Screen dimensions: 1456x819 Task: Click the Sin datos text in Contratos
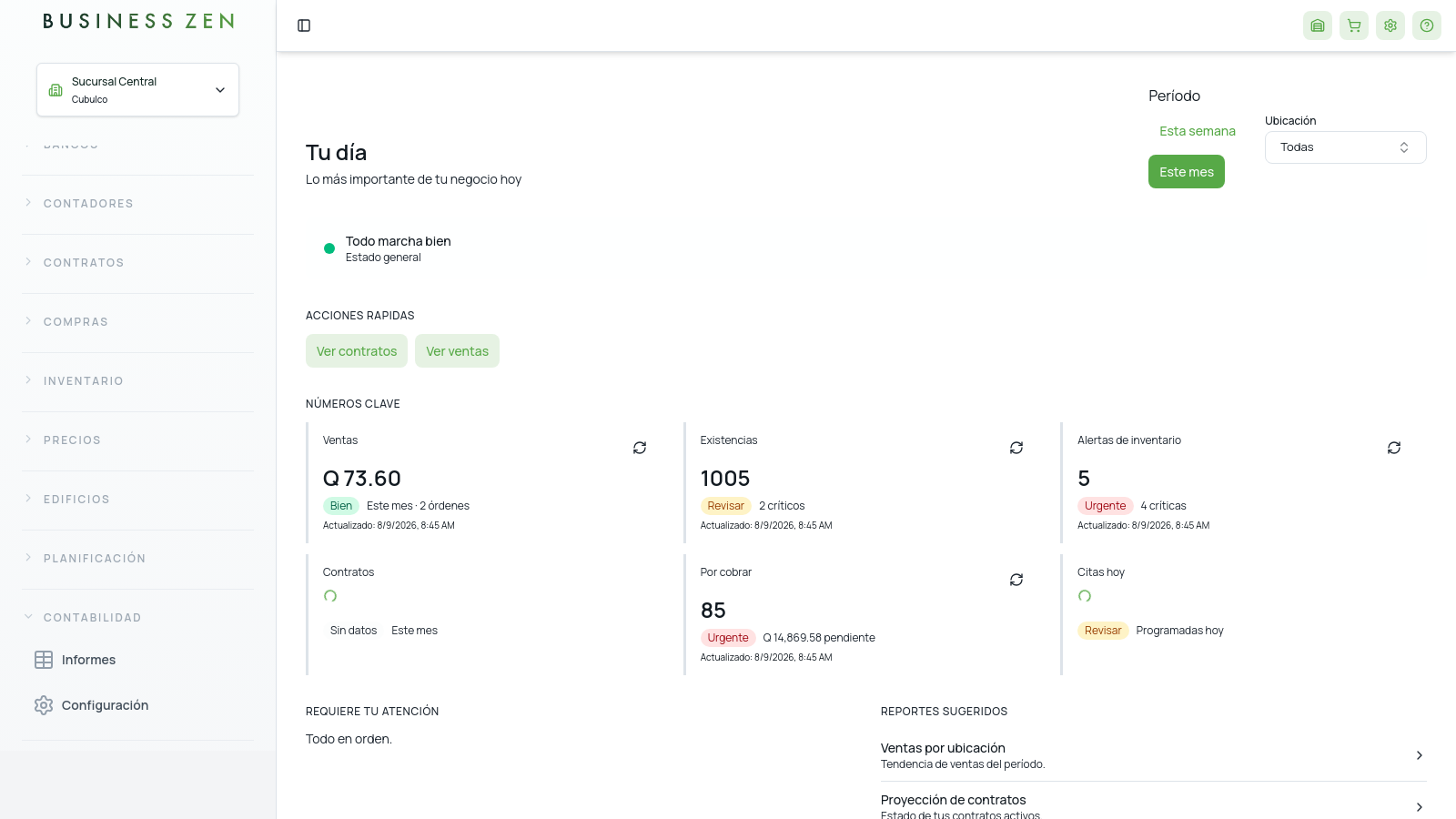[x=353, y=631]
